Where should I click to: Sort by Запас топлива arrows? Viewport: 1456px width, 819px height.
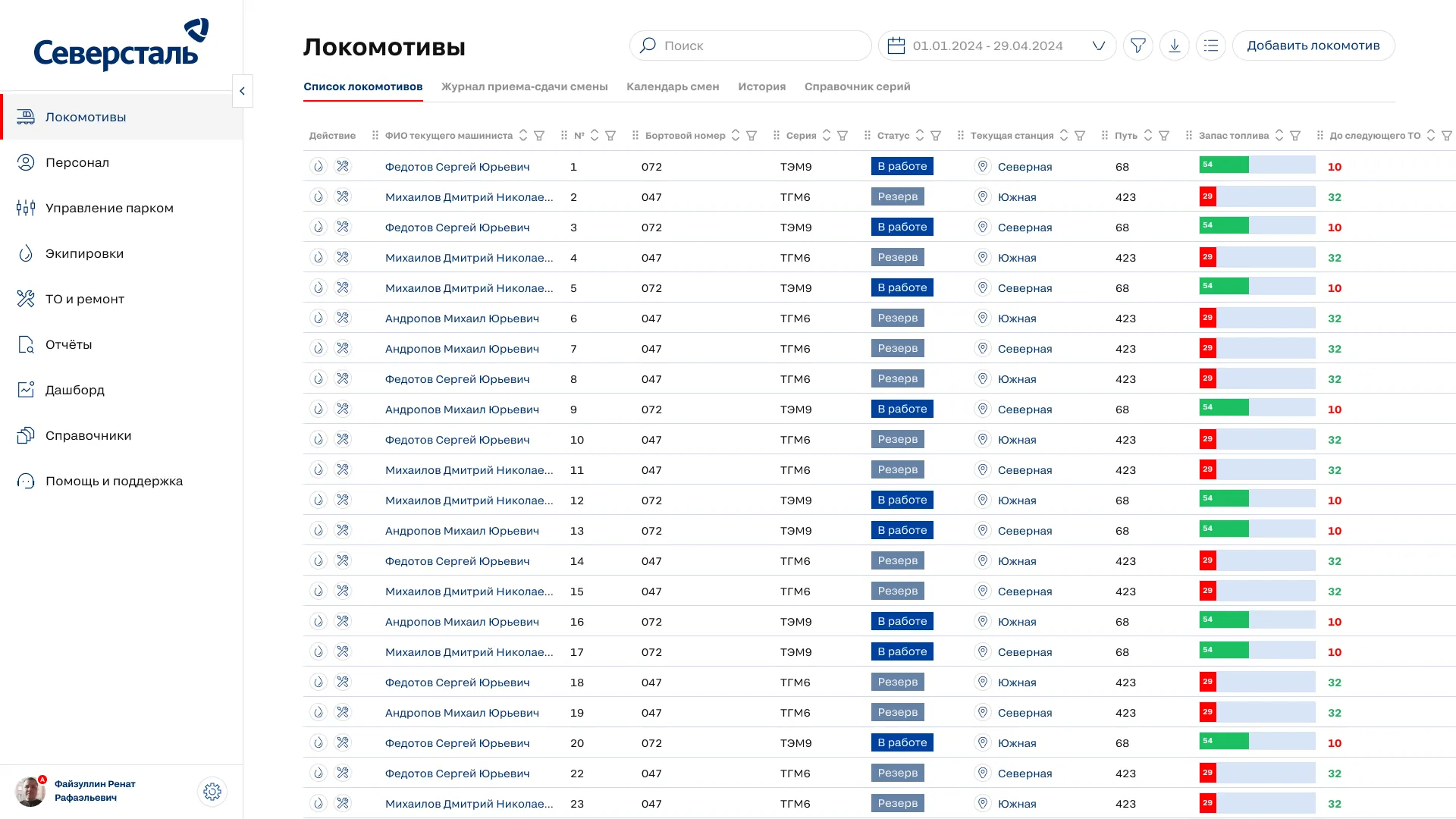pyautogui.click(x=1279, y=135)
